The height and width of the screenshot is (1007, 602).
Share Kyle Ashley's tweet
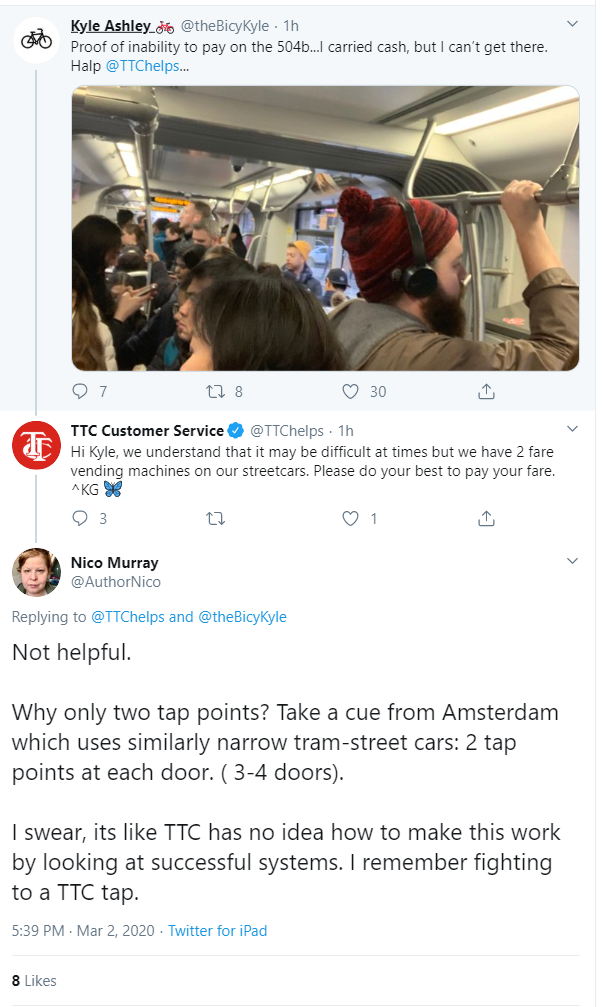(x=486, y=391)
